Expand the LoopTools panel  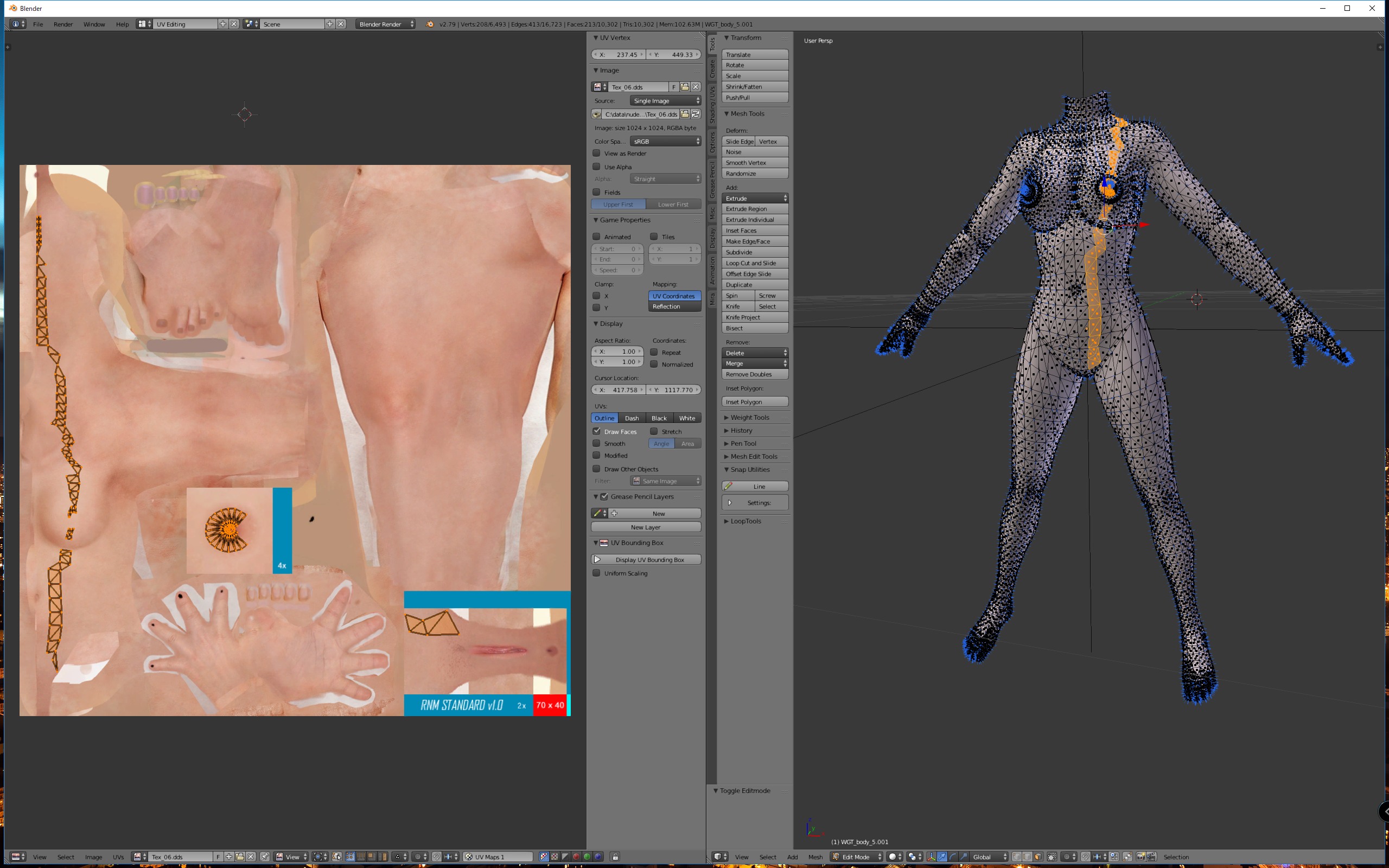746,521
